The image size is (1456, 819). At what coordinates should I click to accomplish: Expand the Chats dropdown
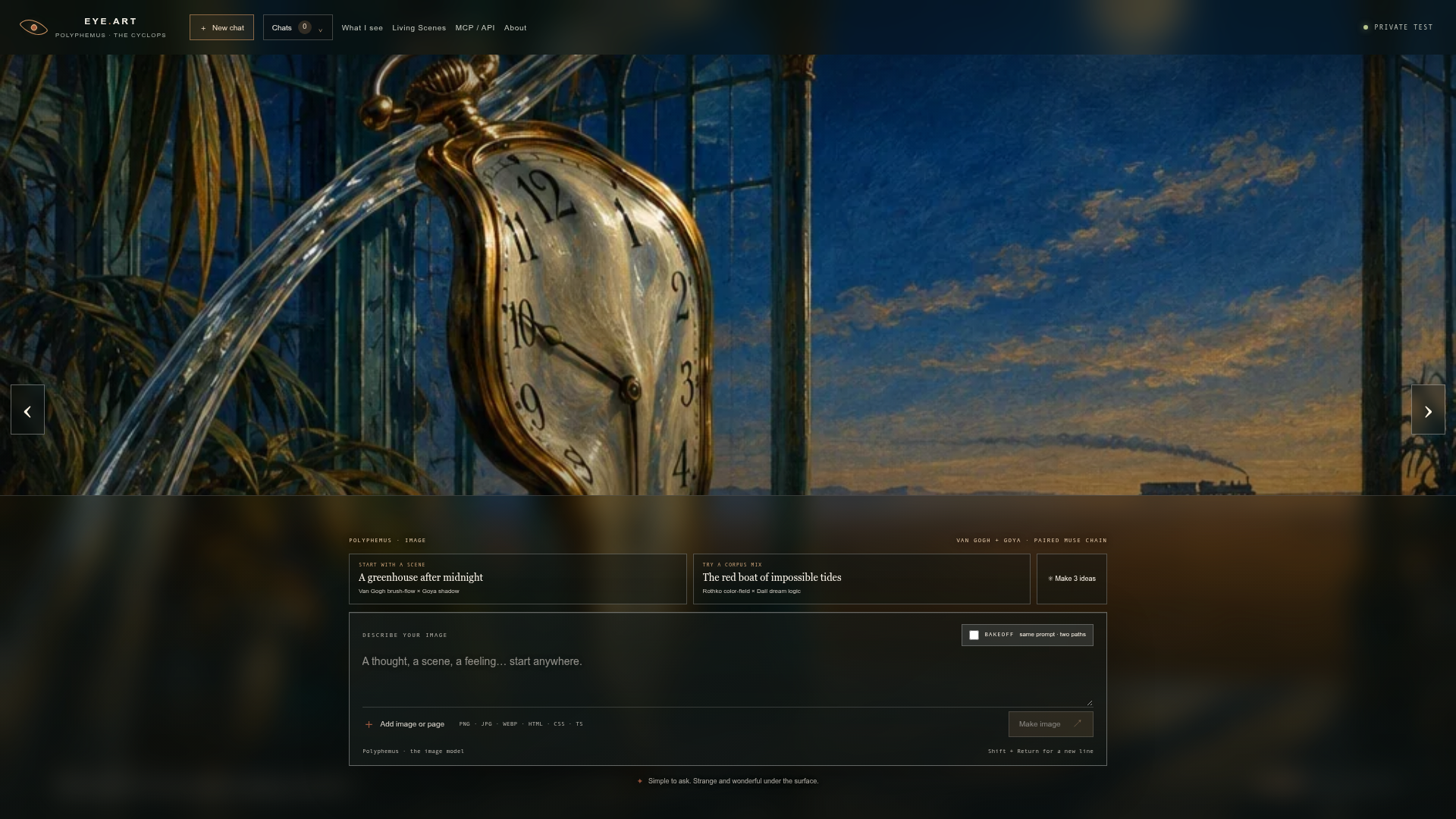tap(297, 27)
